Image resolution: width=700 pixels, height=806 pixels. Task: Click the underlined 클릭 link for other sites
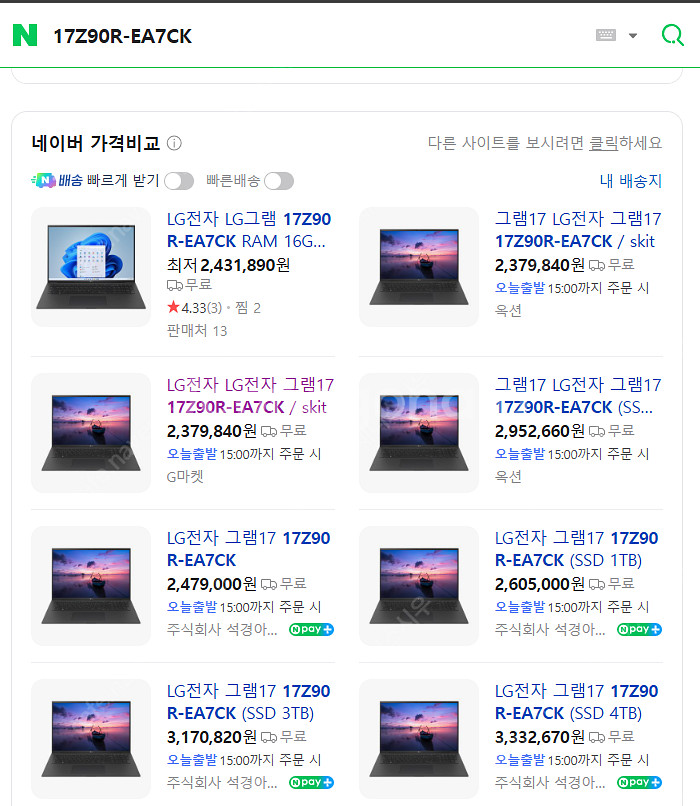603,142
